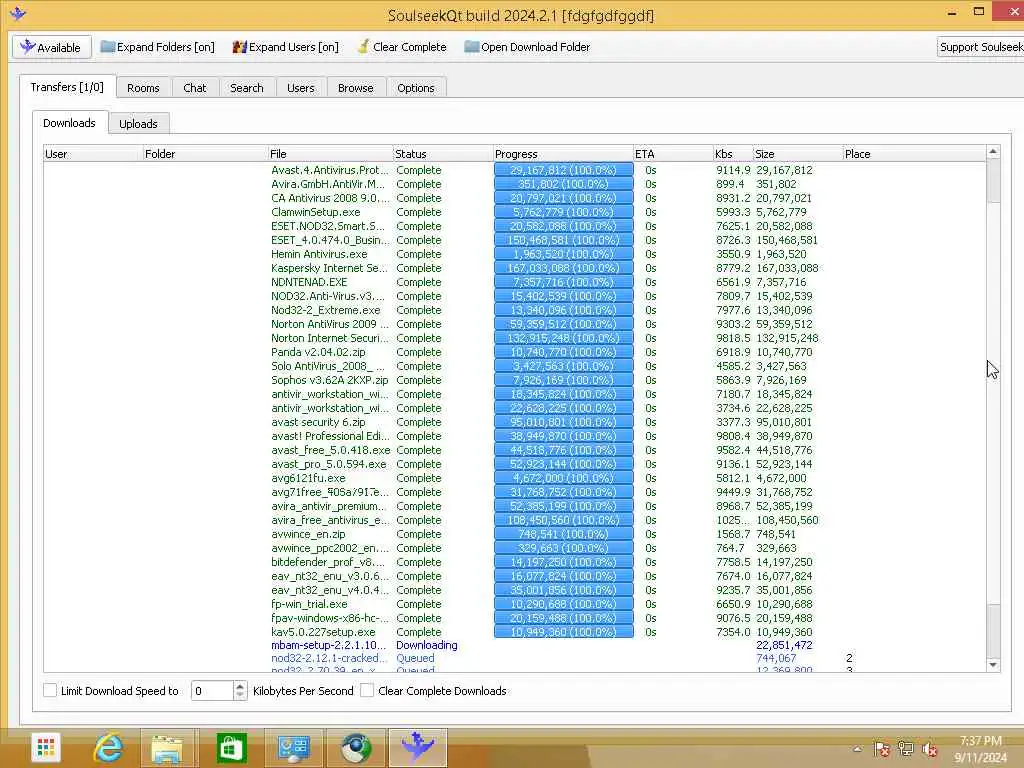Open the Rooms tab
The image size is (1024, 768).
143,88
